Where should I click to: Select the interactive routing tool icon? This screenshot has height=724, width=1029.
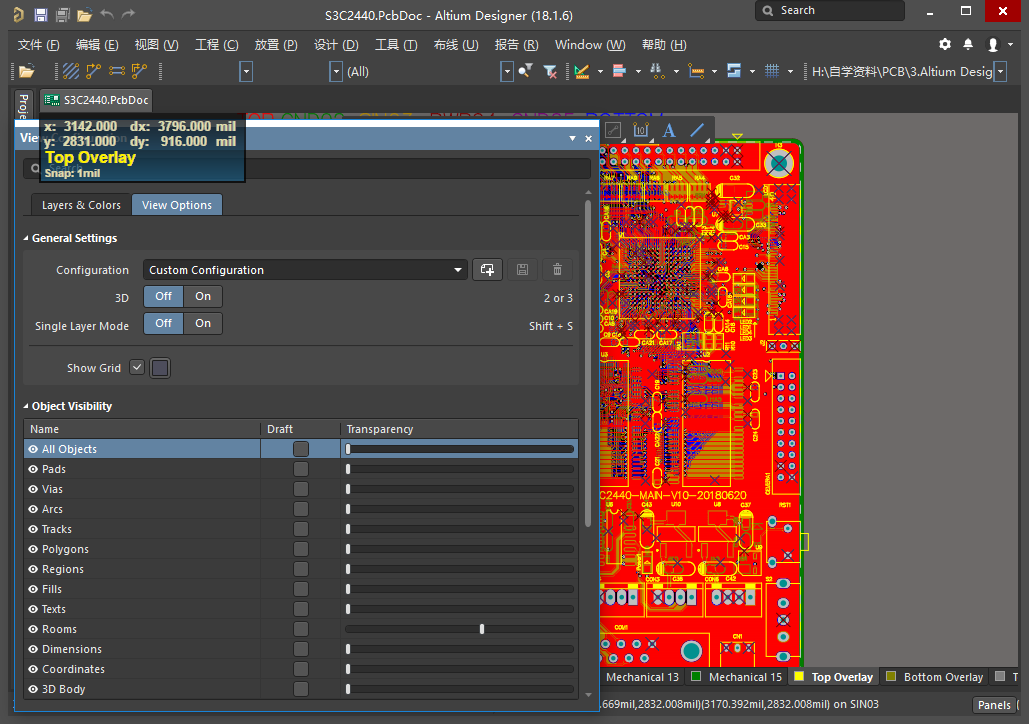94,71
